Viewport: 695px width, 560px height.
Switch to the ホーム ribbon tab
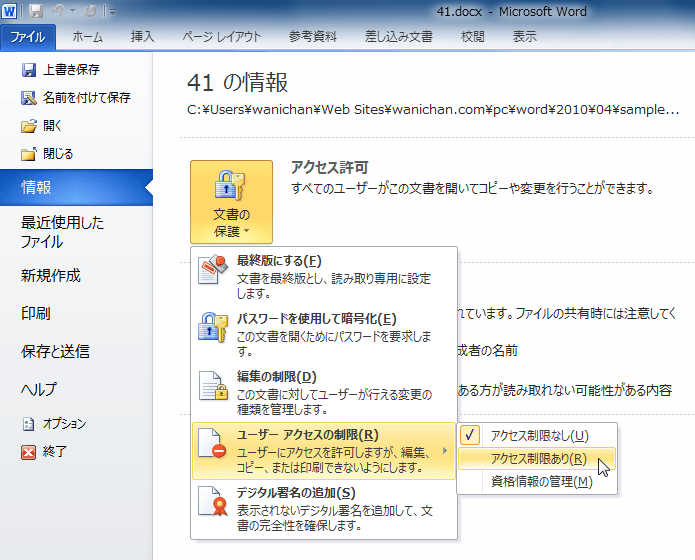pyautogui.click(x=88, y=37)
